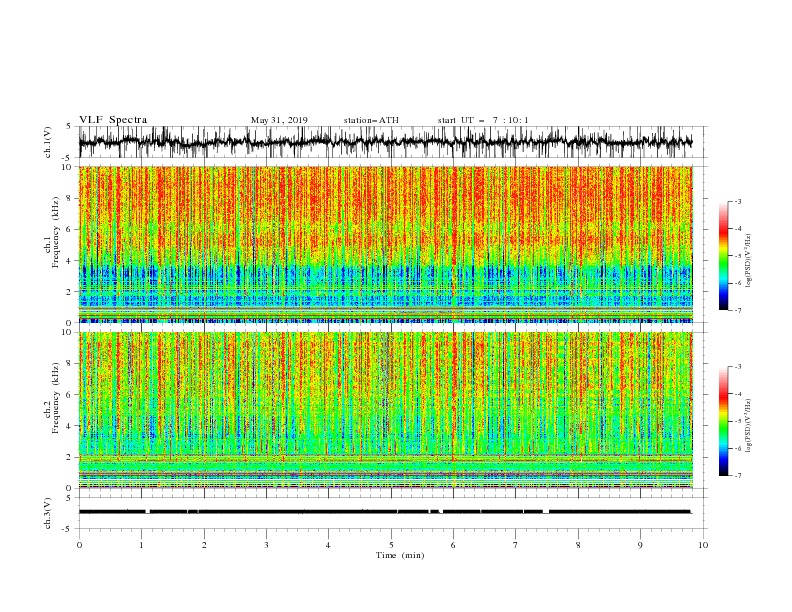Click the "2" tick on the time axis
This screenshot has height=612, width=792.
click(204, 545)
